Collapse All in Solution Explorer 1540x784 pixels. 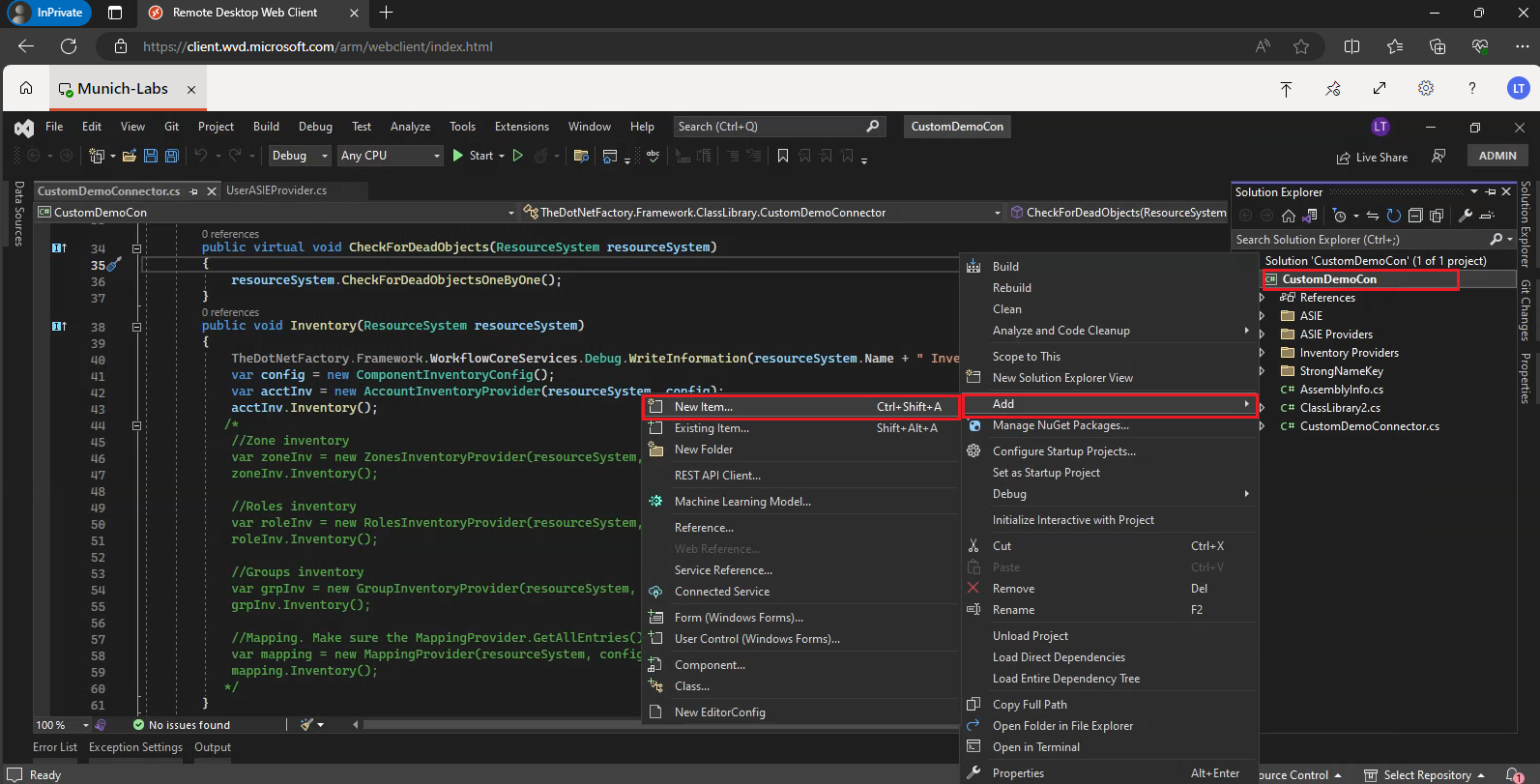1415,216
